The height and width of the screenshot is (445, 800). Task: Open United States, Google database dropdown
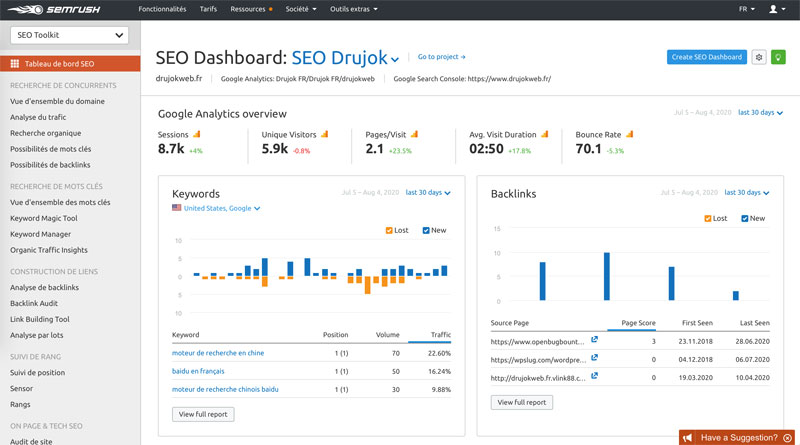pyautogui.click(x=222, y=208)
